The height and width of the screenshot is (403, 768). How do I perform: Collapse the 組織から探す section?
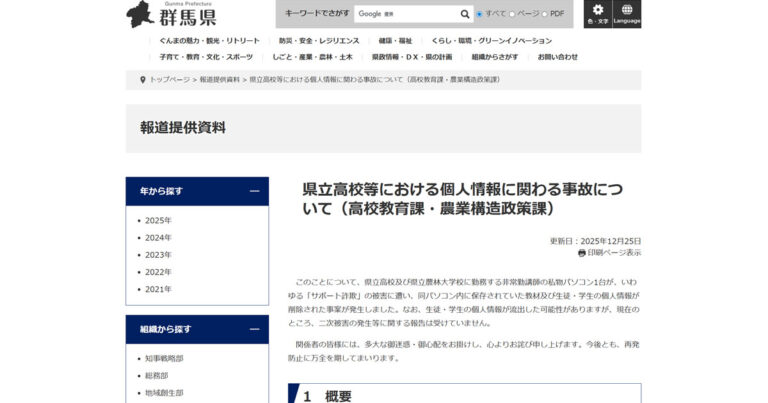(x=254, y=329)
